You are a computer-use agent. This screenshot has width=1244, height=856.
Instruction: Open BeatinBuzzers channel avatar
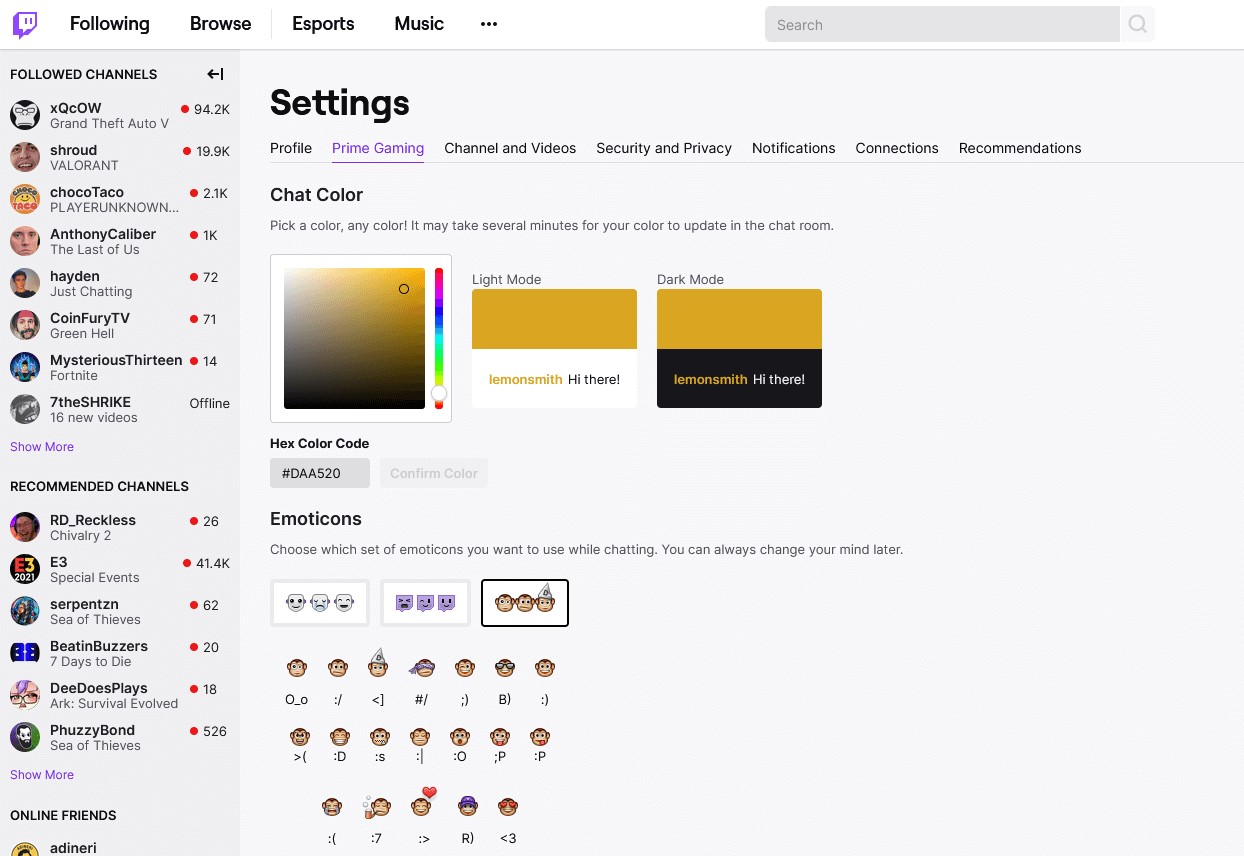25,653
